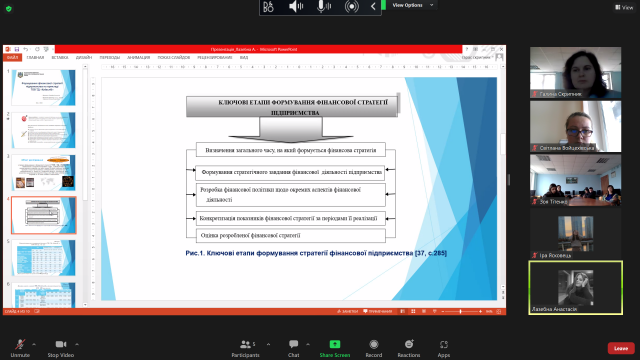Select slide 3 thumbnail in slide panel
Screen dimensions: 640x360
pyautogui.click(x=43, y=172)
